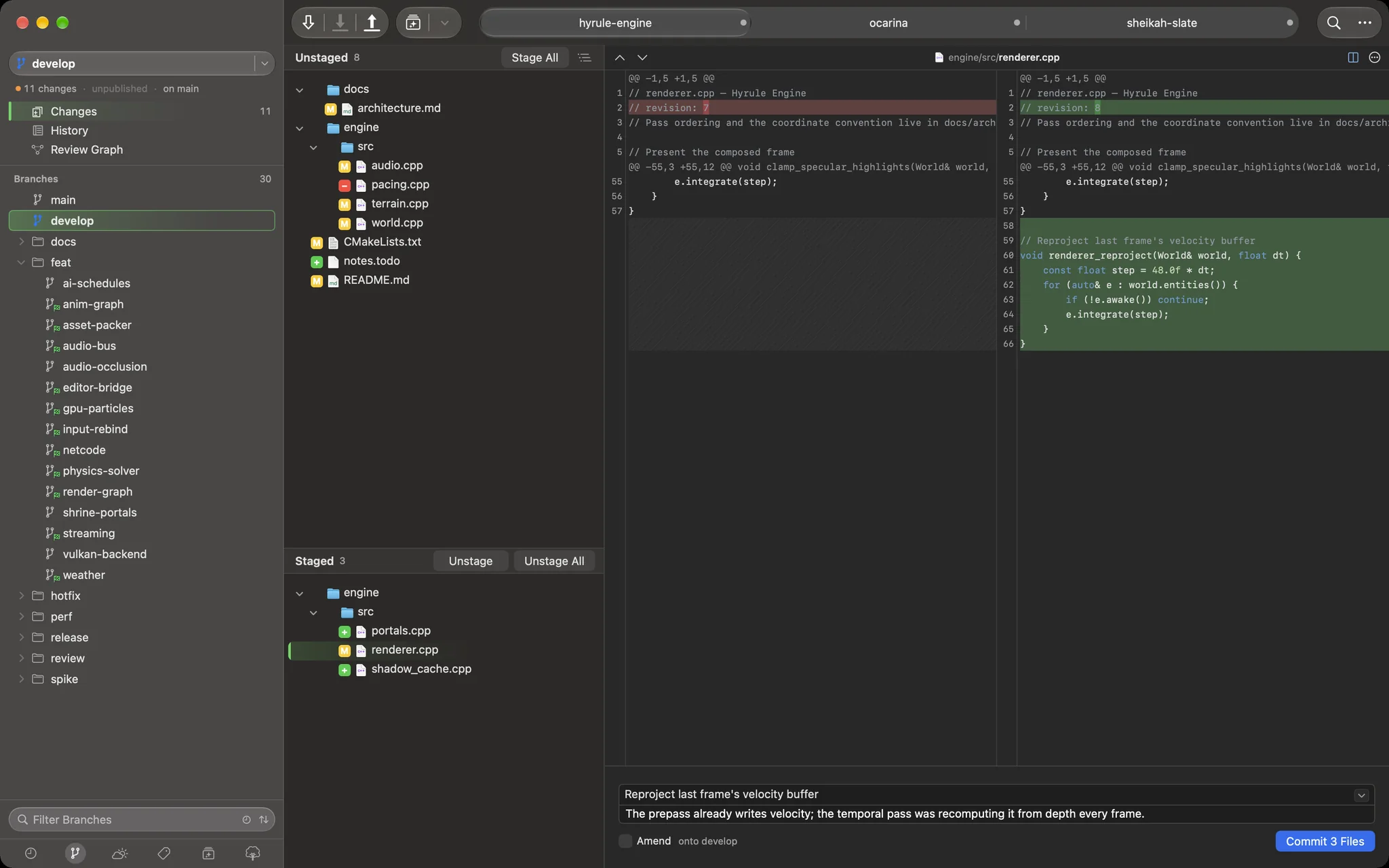Select the stashes icon in bottom bar
Viewport: 1389px width, 868px height.
(x=208, y=853)
